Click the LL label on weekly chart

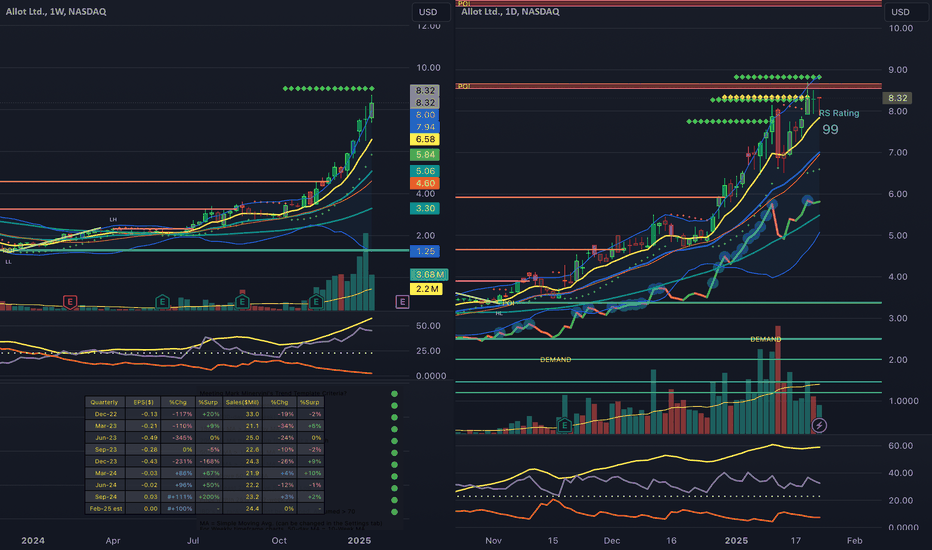click(x=8, y=262)
